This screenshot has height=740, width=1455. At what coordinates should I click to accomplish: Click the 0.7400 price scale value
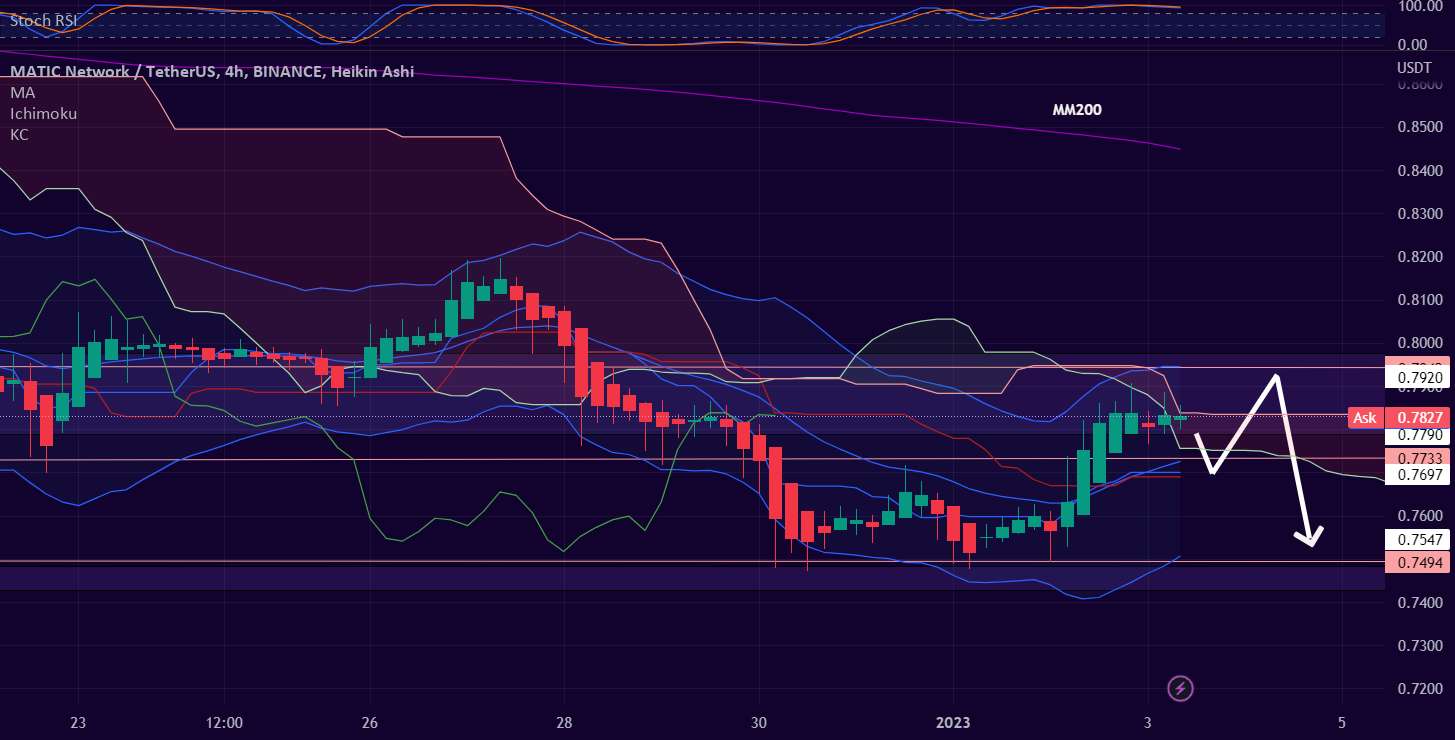(1418, 603)
